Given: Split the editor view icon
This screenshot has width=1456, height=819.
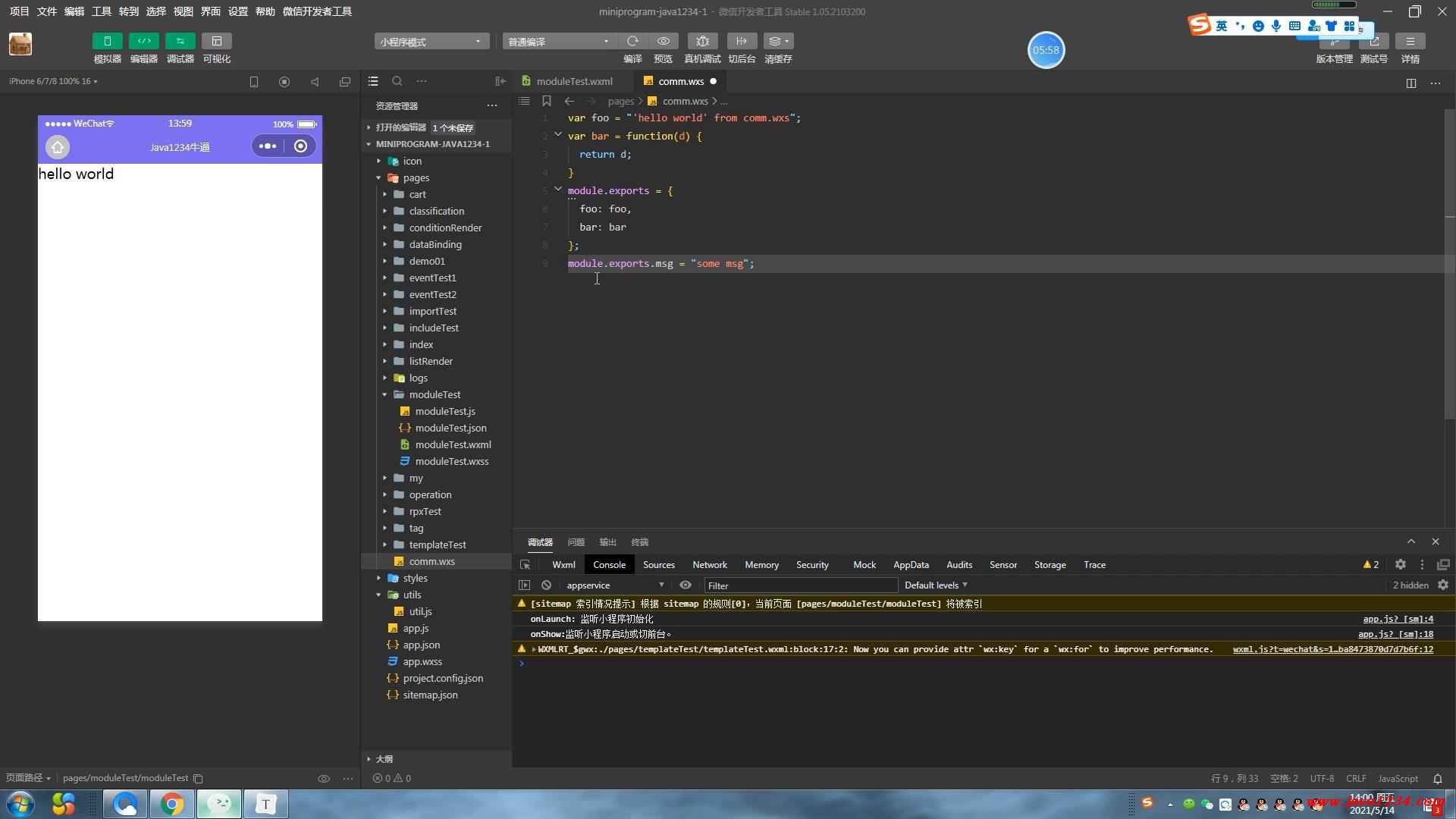Looking at the screenshot, I should click(x=1411, y=83).
